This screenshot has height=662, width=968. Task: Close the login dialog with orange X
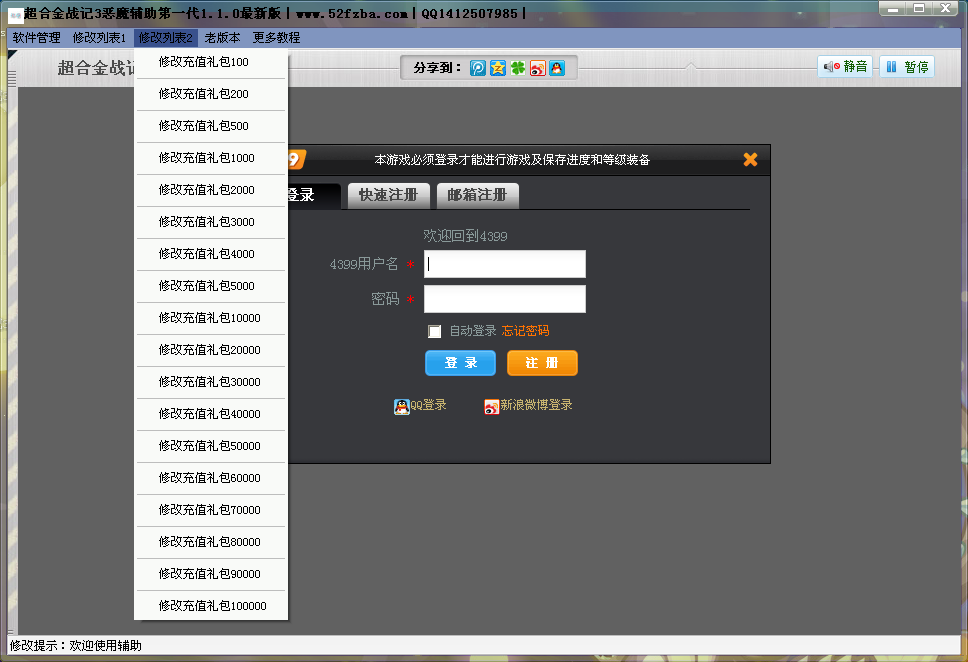click(750, 159)
